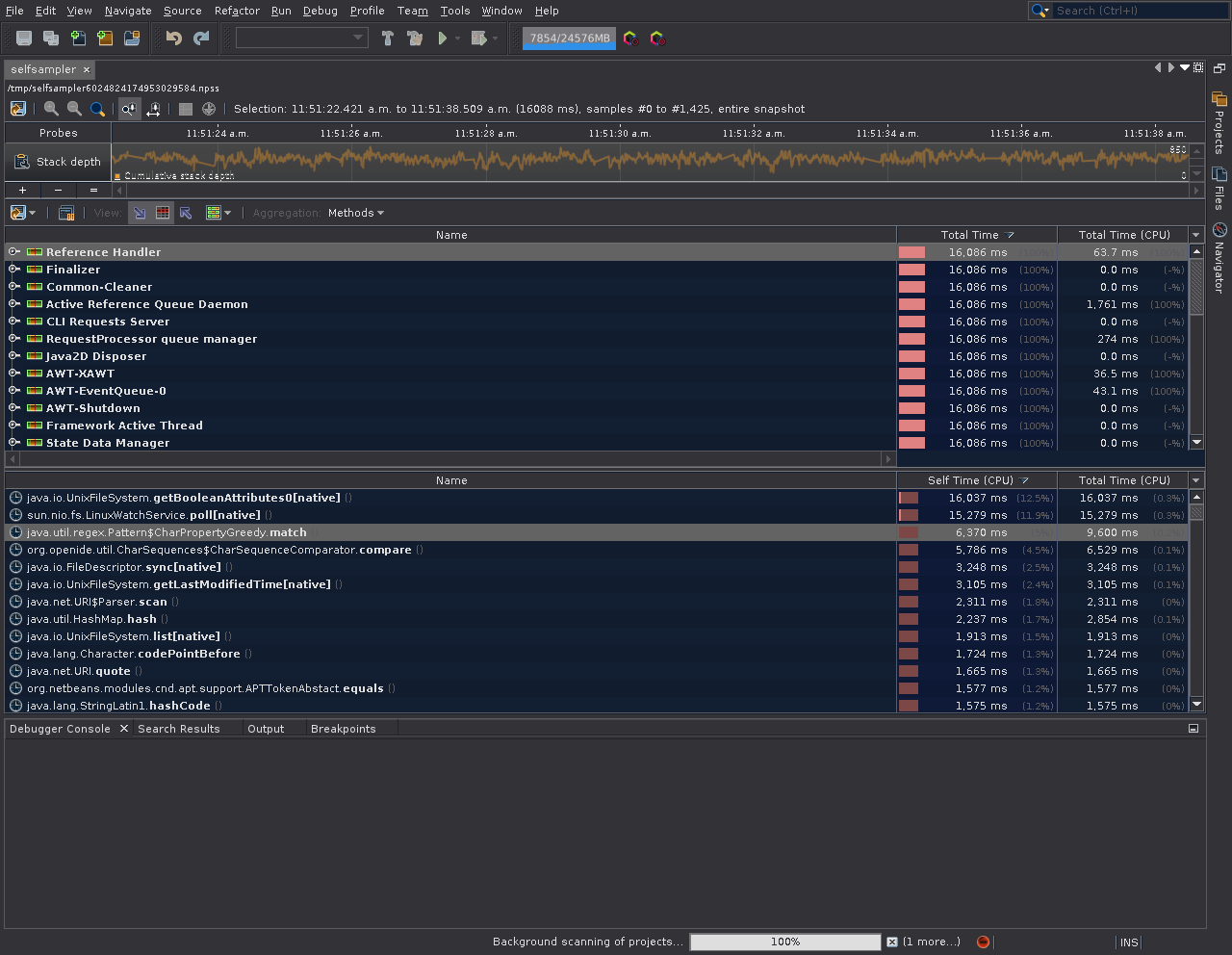Screen dimensions: 1232x955
Task: Toggle the scale-to-fit timeline icon
Action: pos(152,111)
